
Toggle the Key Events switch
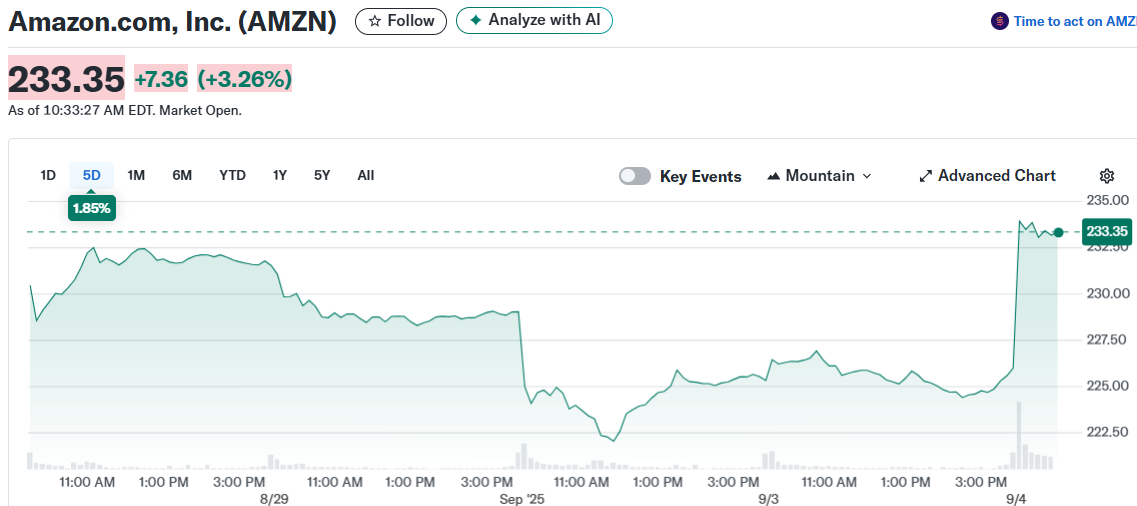634,176
